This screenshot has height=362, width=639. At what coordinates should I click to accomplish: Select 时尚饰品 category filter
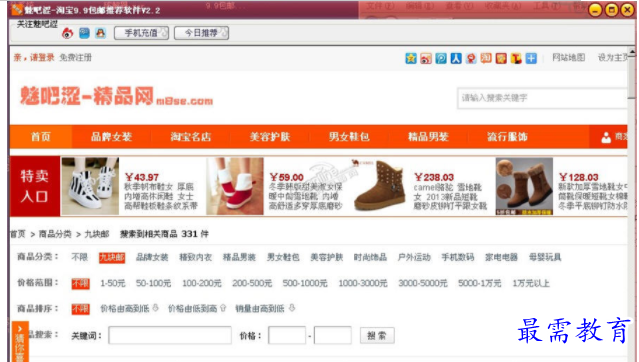tap(370, 257)
